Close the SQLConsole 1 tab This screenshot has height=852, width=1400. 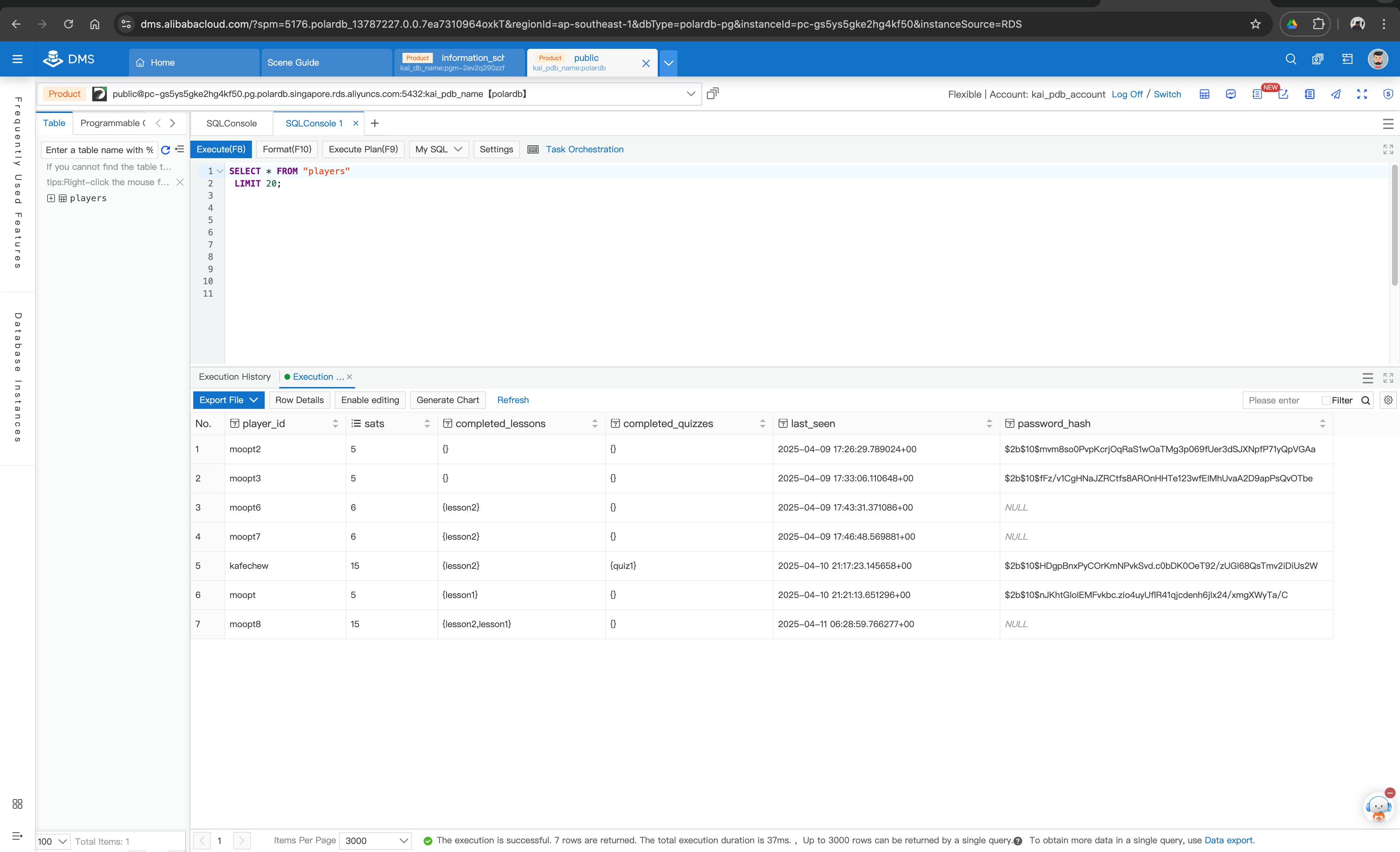pos(356,123)
